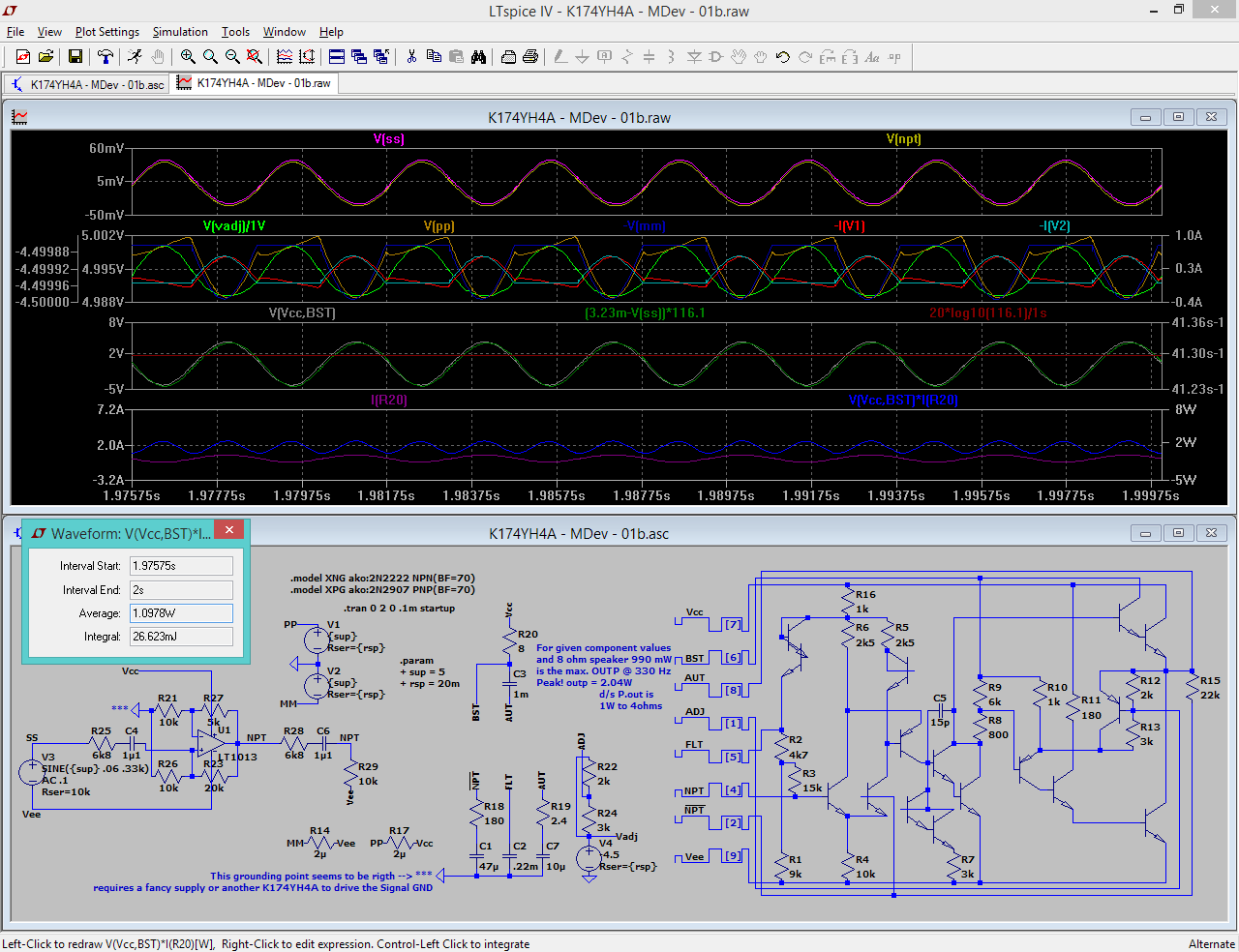Click the Average value field 1.0978W
This screenshot has height=952, width=1239.
(x=181, y=613)
